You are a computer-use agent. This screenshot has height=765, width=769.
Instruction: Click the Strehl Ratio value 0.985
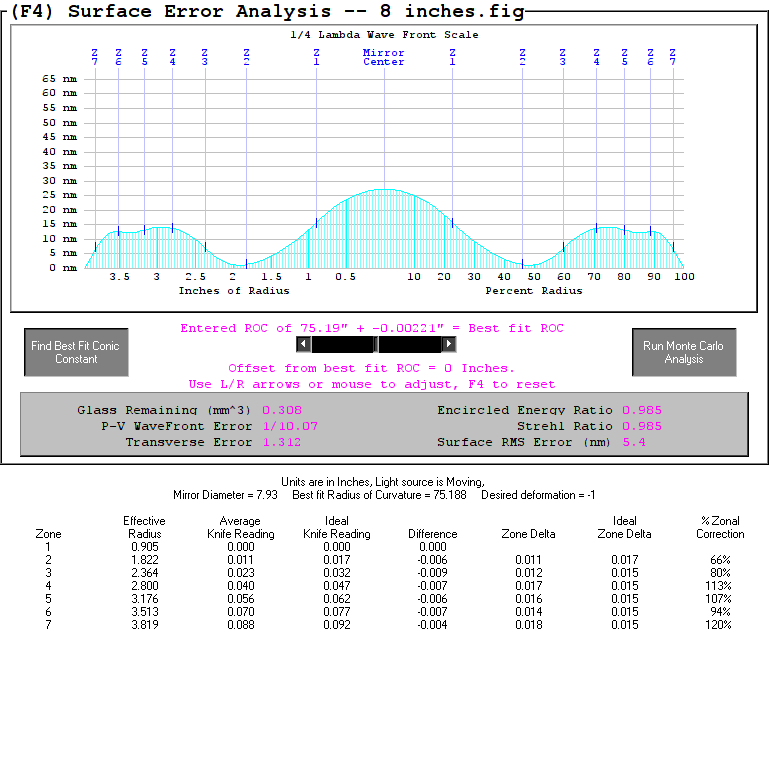click(x=642, y=426)
